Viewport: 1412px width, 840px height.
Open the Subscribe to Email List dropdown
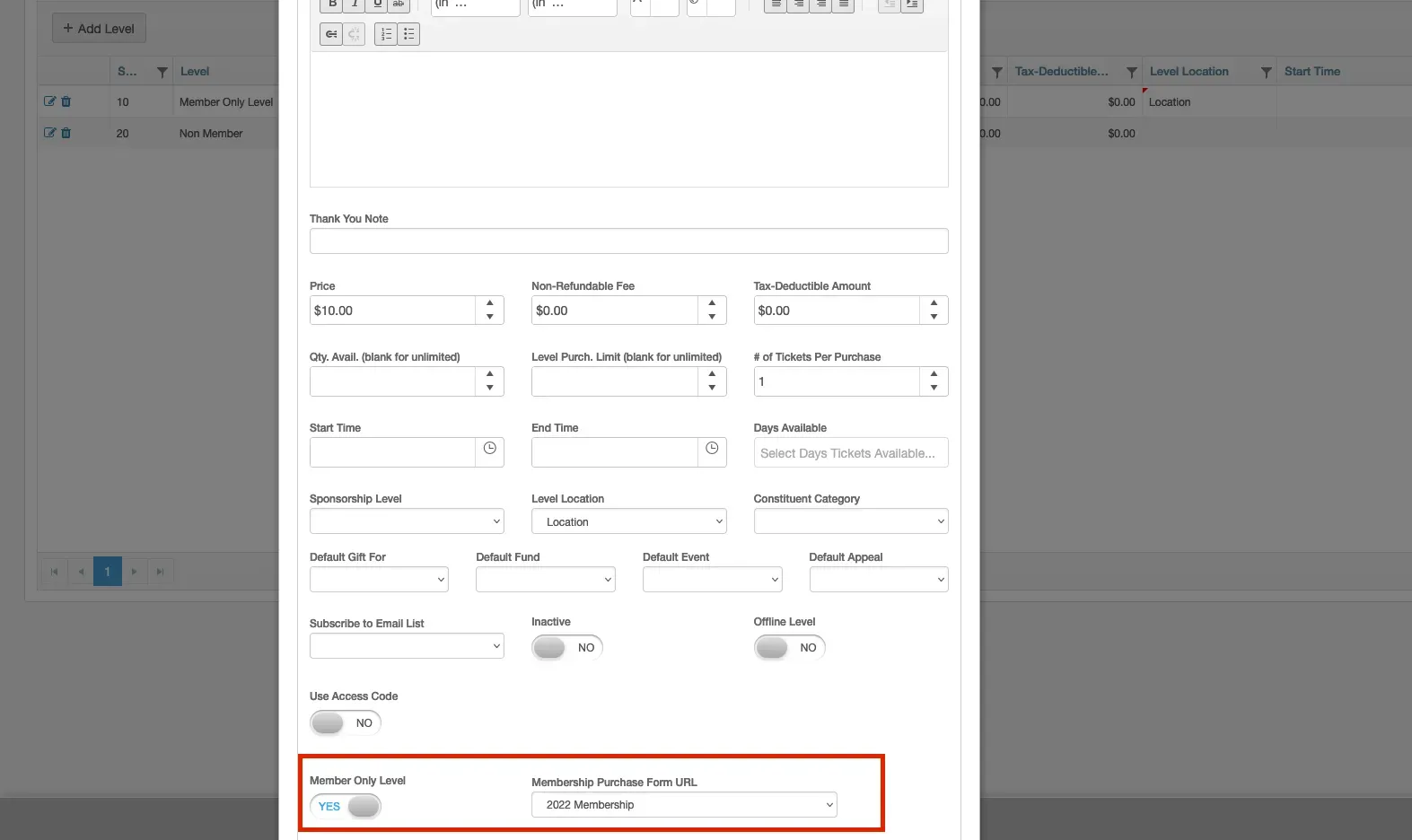[407, 646]
